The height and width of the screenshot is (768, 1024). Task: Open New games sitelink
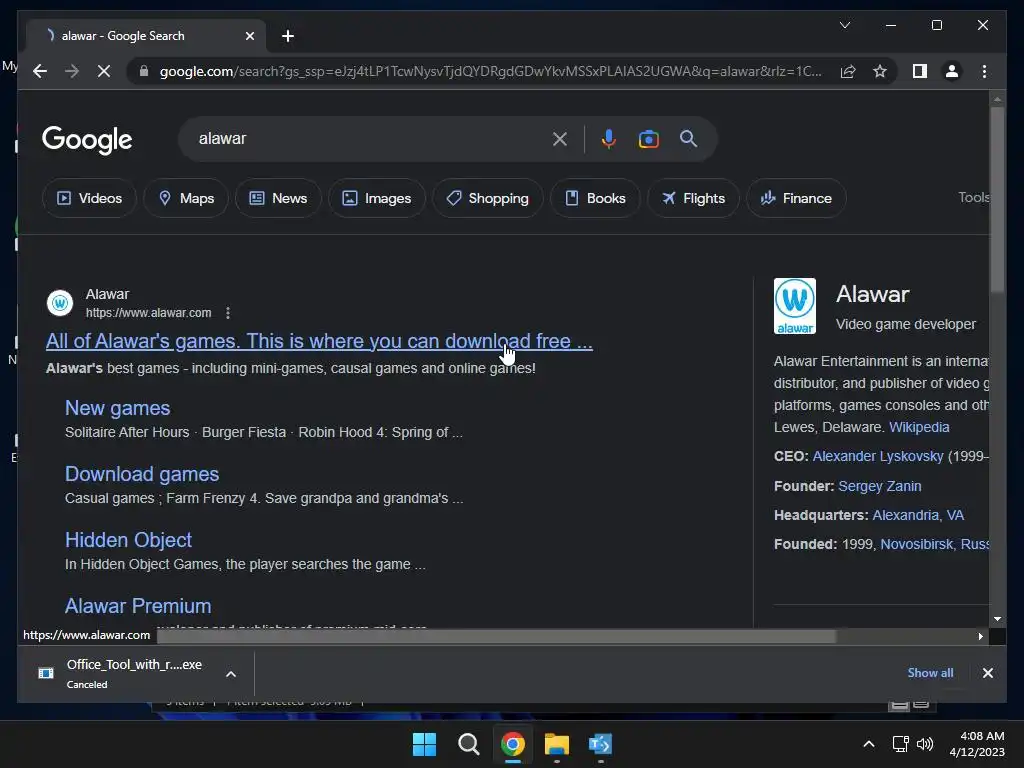click(x=118, y=408)
